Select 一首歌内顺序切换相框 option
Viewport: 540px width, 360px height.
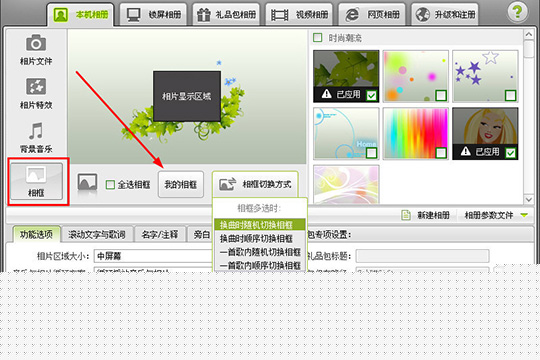click(x=259, y=265)
